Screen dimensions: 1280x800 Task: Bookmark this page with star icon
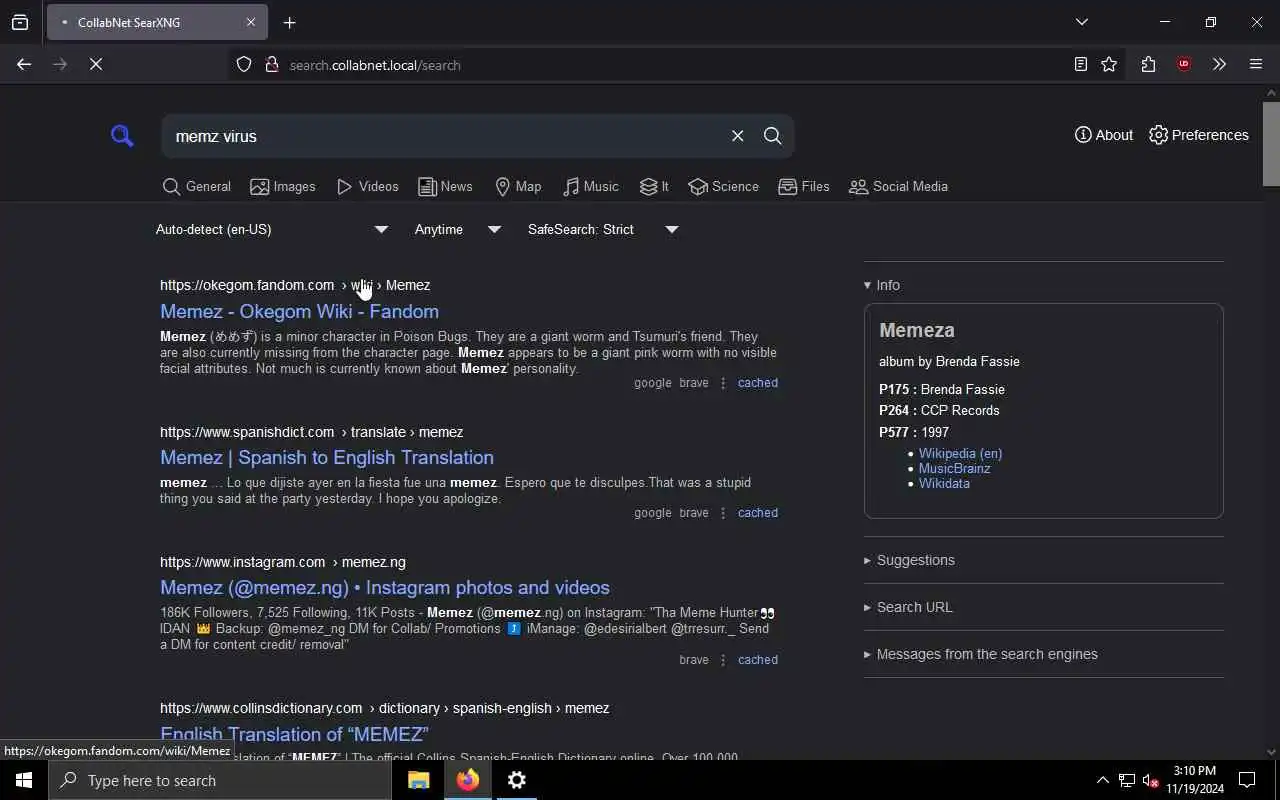click(x=1109, y=64)
